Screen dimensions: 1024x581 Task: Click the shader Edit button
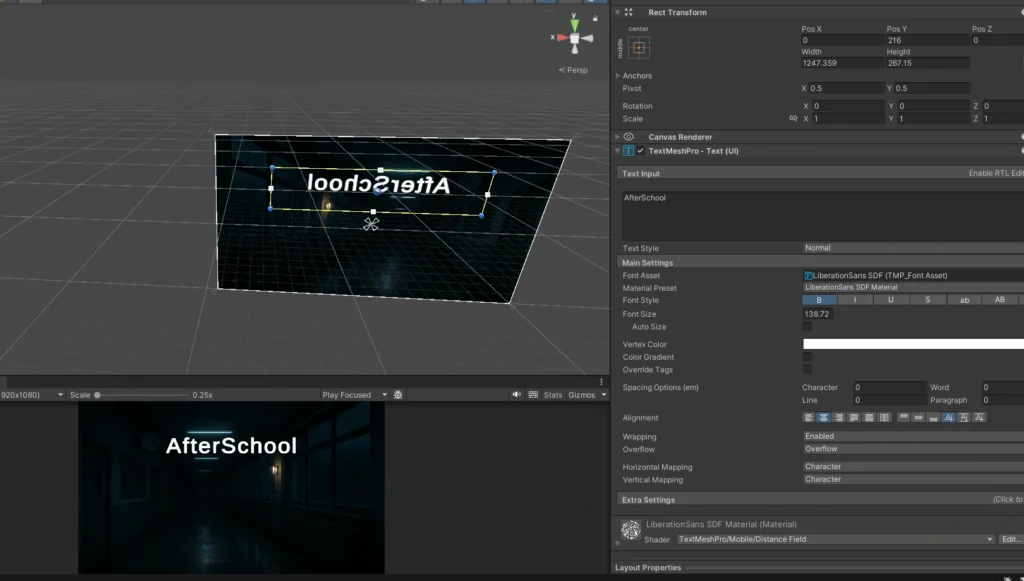tap(1010, 539)
